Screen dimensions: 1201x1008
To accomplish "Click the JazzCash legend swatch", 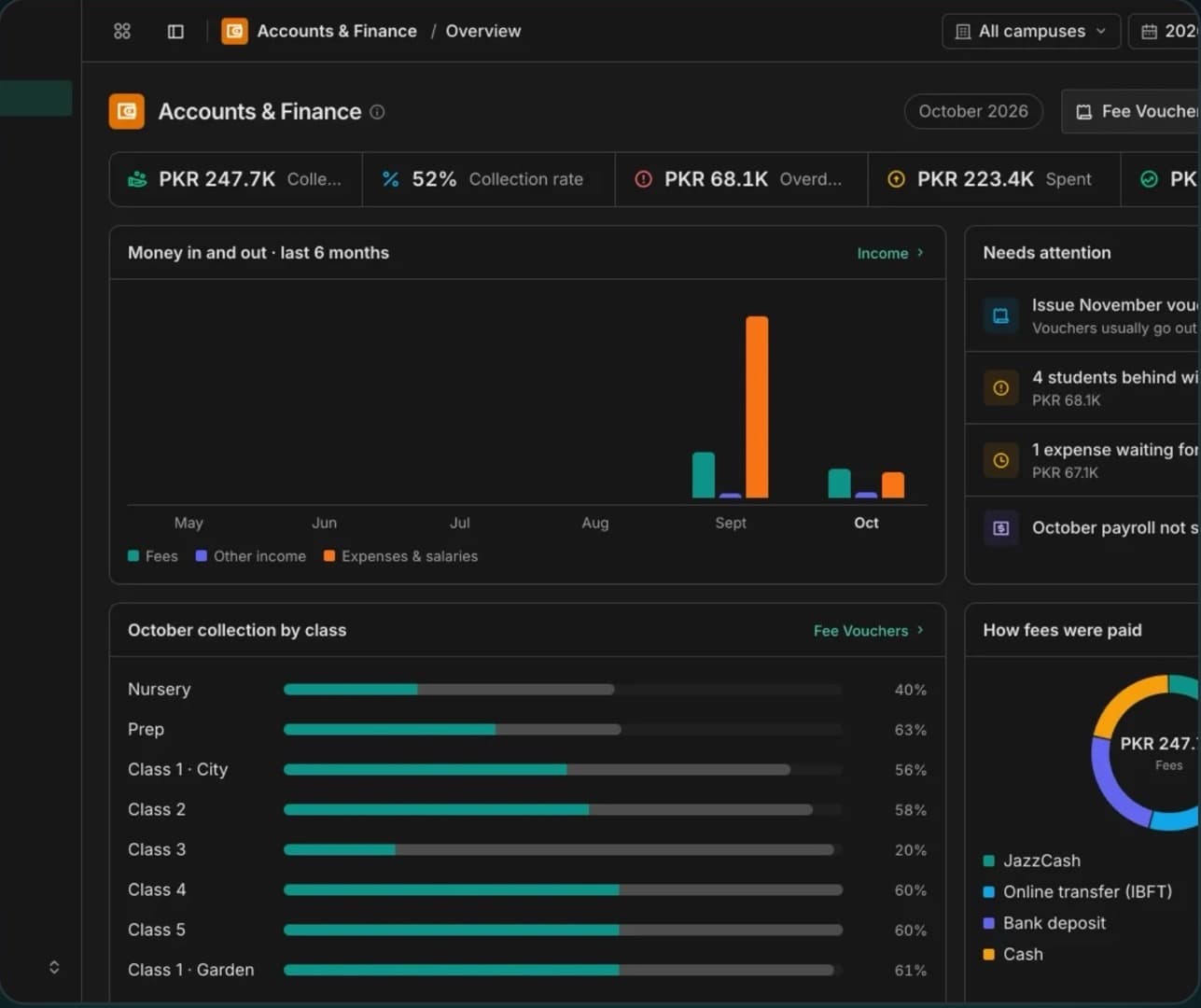I will coord(989,861).
